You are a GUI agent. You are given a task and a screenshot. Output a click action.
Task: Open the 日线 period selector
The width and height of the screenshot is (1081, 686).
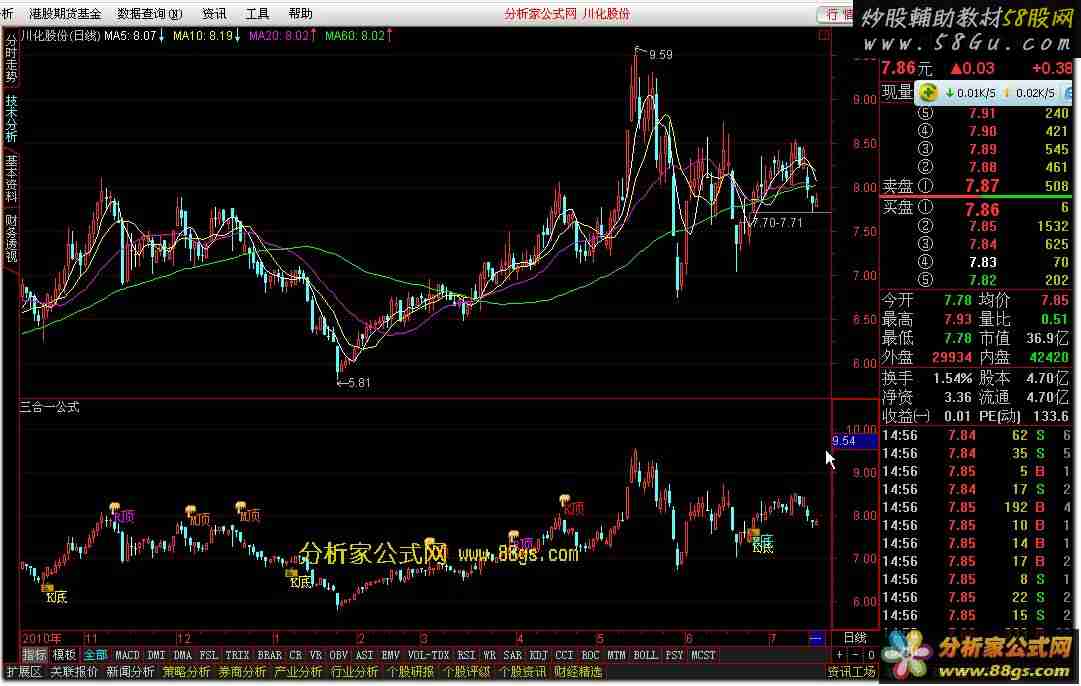[x=855, y=638]
